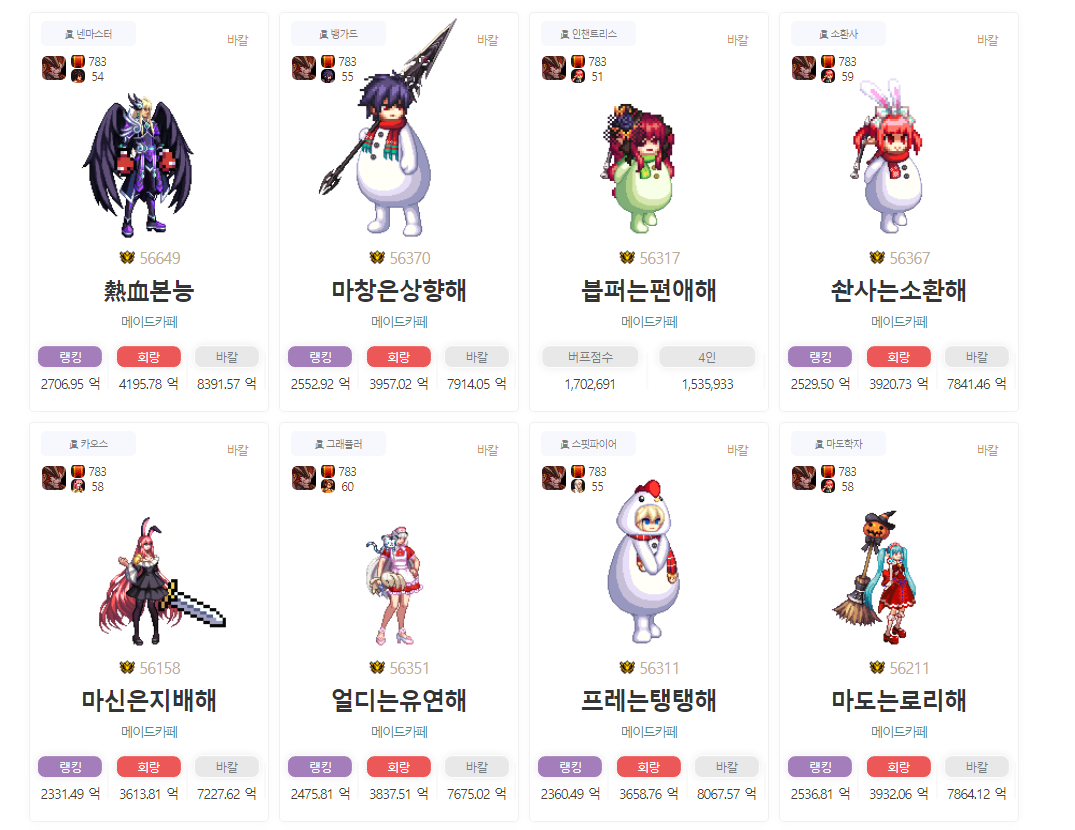Viewport: 1075px width, 830px height.
Task: Click the 마도학자 class badge
Action: click(x=838, y=444)
